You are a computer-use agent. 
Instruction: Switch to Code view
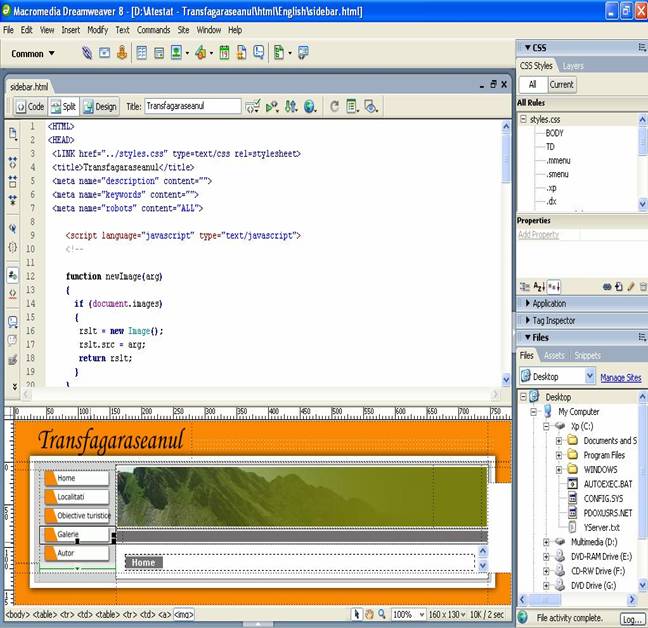point(28,106)
